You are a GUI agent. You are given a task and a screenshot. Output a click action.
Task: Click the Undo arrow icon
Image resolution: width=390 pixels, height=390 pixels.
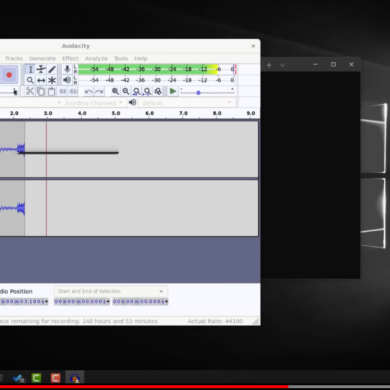tap(88, 91)
